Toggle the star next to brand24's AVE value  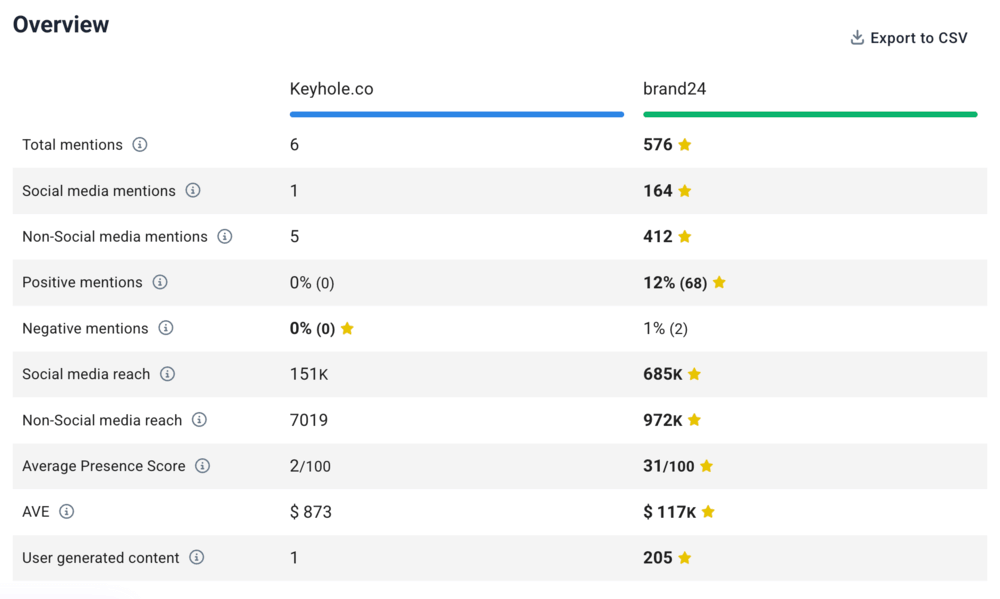708,511
